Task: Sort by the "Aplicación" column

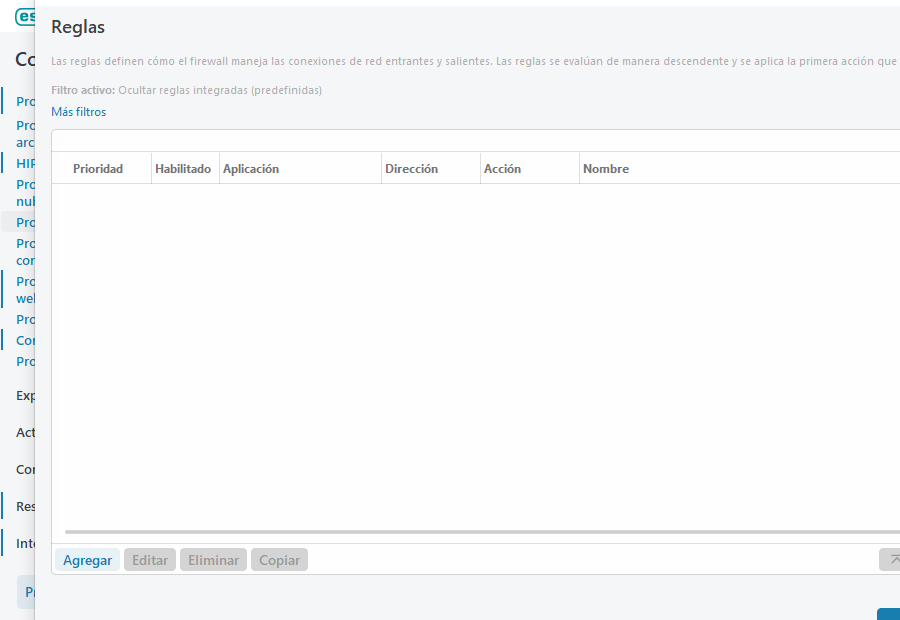Action: pyautogui.click(x=250, y=168)
